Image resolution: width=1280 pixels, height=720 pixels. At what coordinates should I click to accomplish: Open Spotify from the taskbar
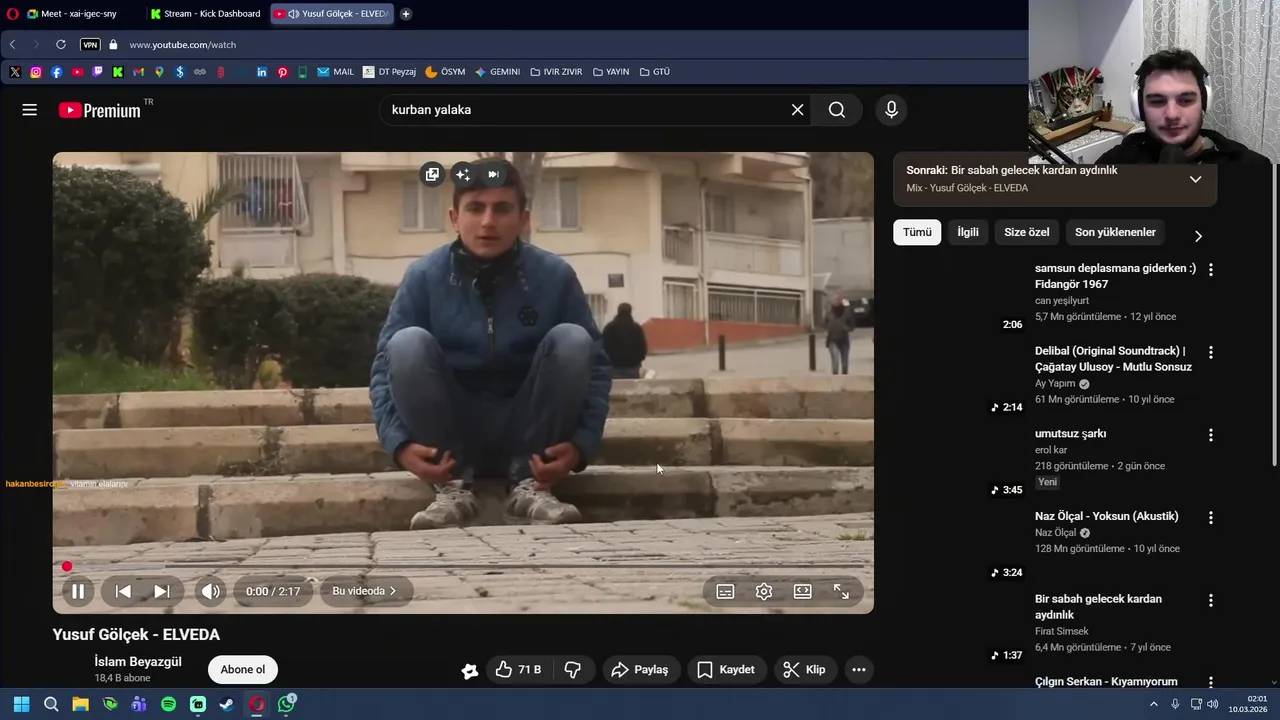168,704
